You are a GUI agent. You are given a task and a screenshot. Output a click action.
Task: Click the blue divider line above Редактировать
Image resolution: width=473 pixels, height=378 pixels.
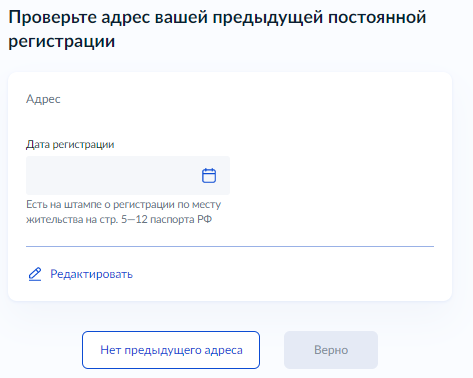[x=230, y=246]
